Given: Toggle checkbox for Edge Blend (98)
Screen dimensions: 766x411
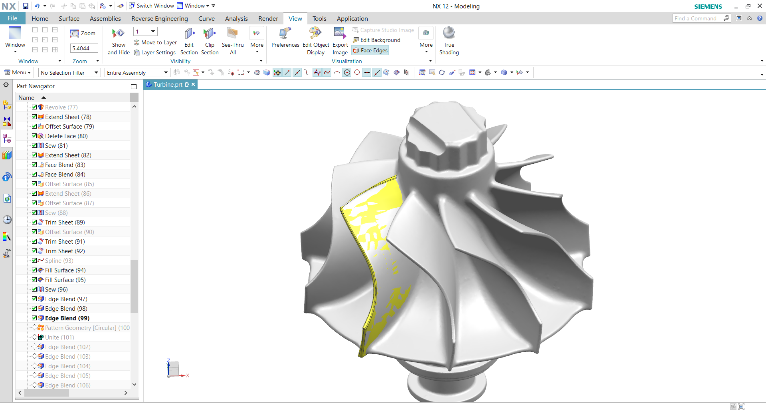Looking at the screenshot, I should point(35,308).
